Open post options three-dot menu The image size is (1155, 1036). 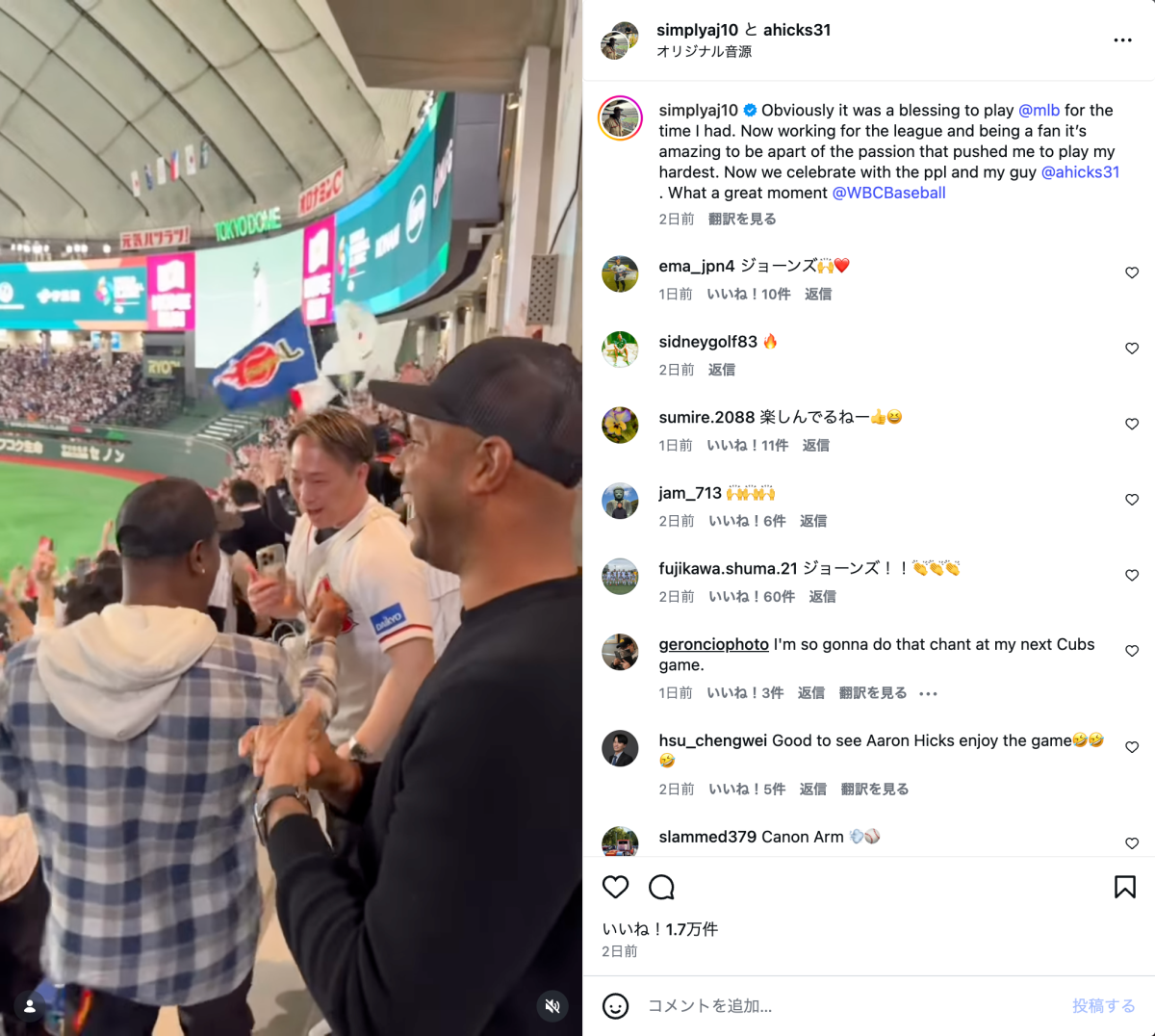pos(1122,40)
